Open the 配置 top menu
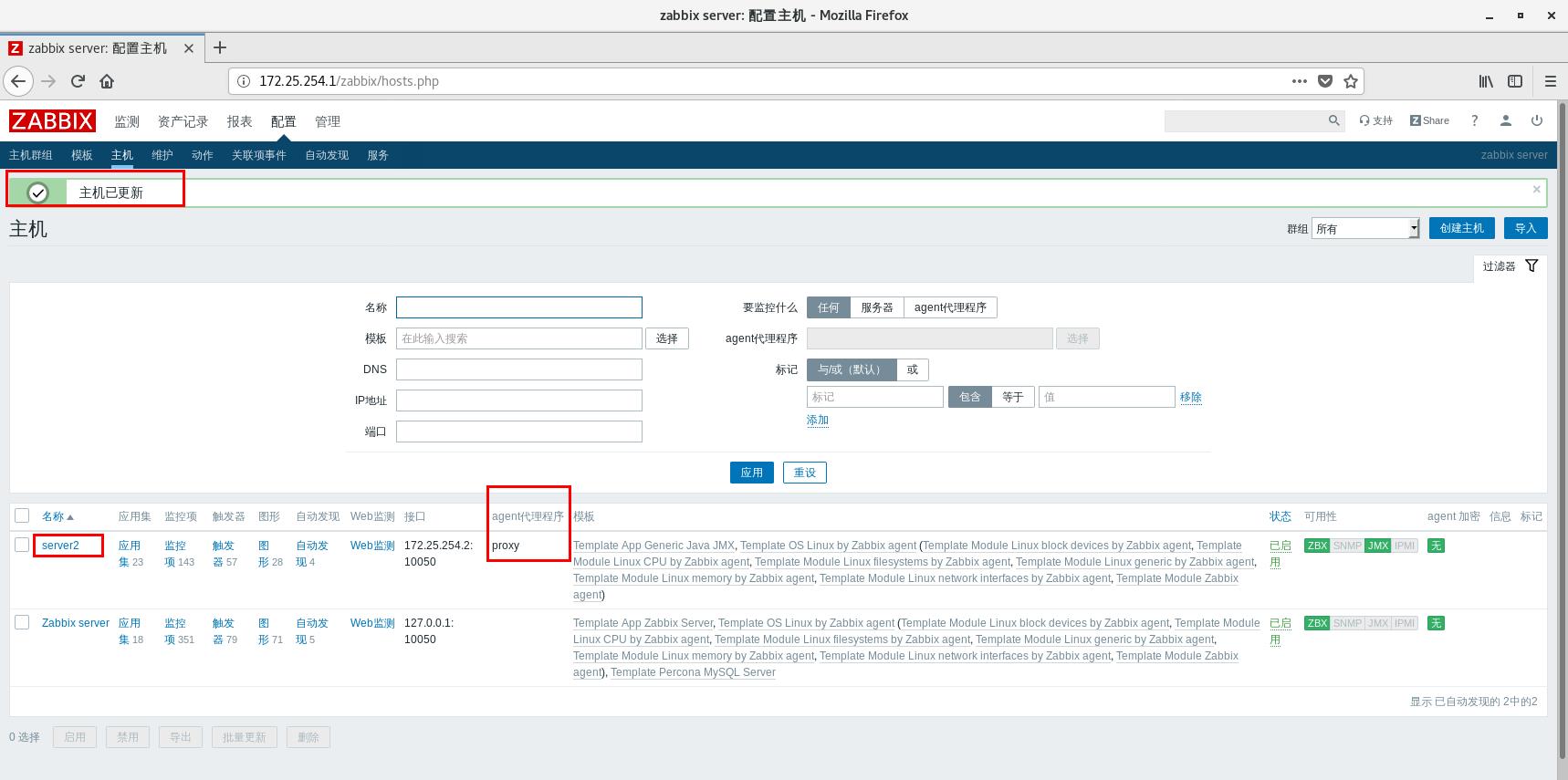Screen dimensions: 1568x780 (x=283, y=121)
